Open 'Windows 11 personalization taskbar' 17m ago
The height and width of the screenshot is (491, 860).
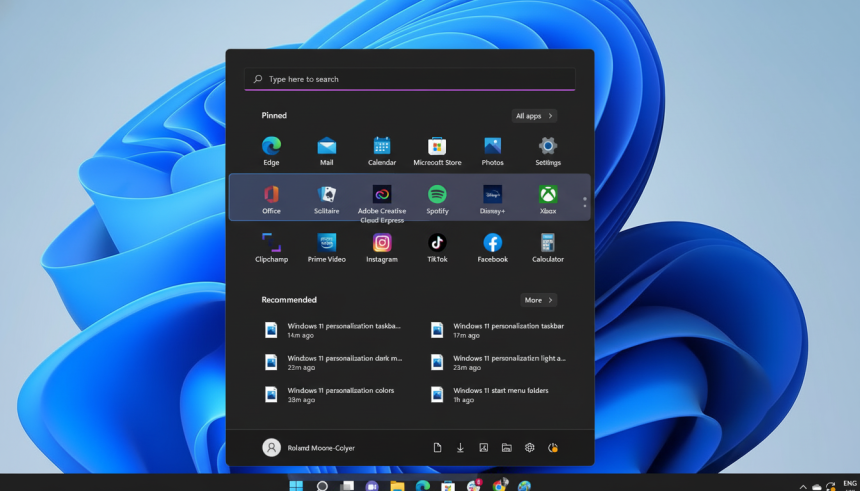(x=498, y=330)
